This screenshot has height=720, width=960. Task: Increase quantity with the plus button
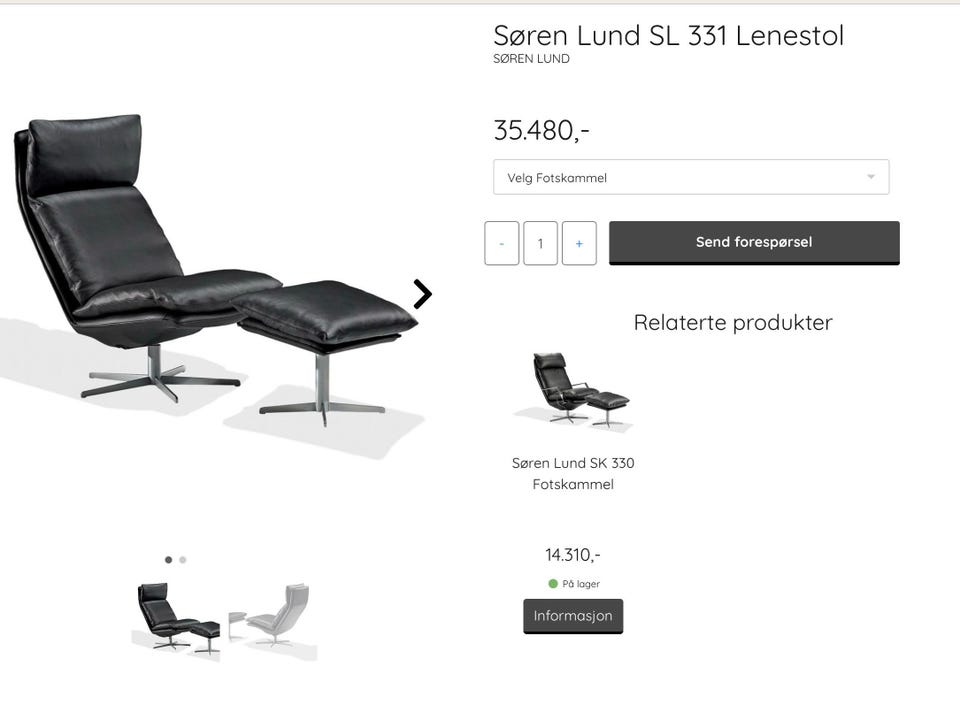[579, 243]
